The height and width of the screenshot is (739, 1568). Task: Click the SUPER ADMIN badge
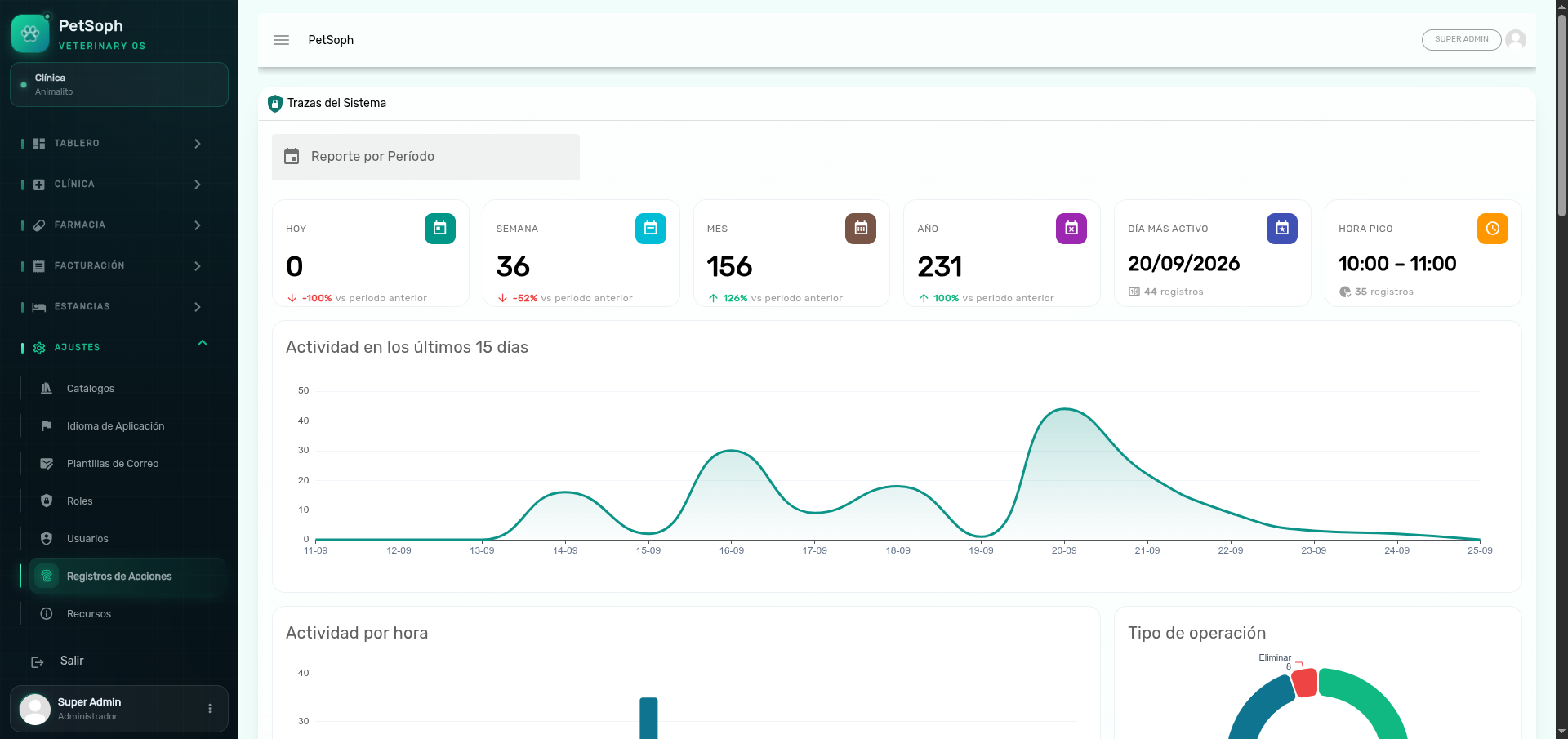point(1462,39)
